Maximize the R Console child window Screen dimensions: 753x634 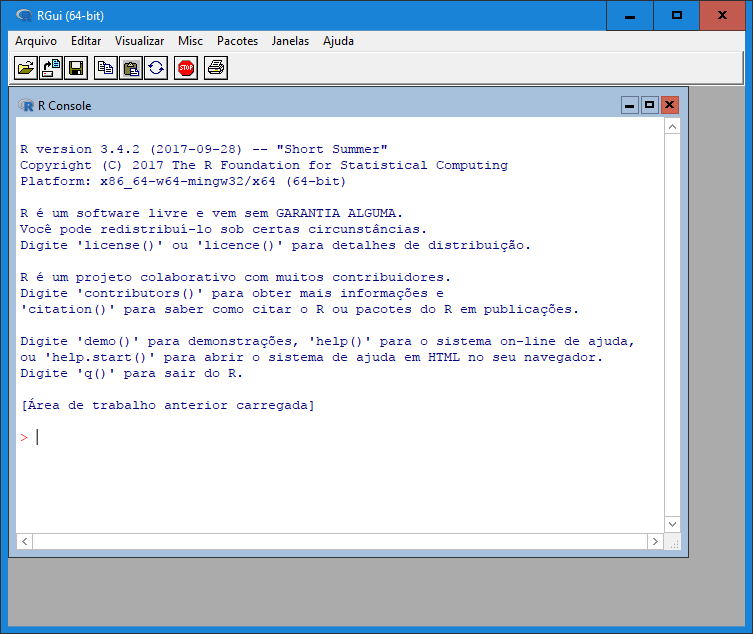pyautogui.click(x=649, y=105)
